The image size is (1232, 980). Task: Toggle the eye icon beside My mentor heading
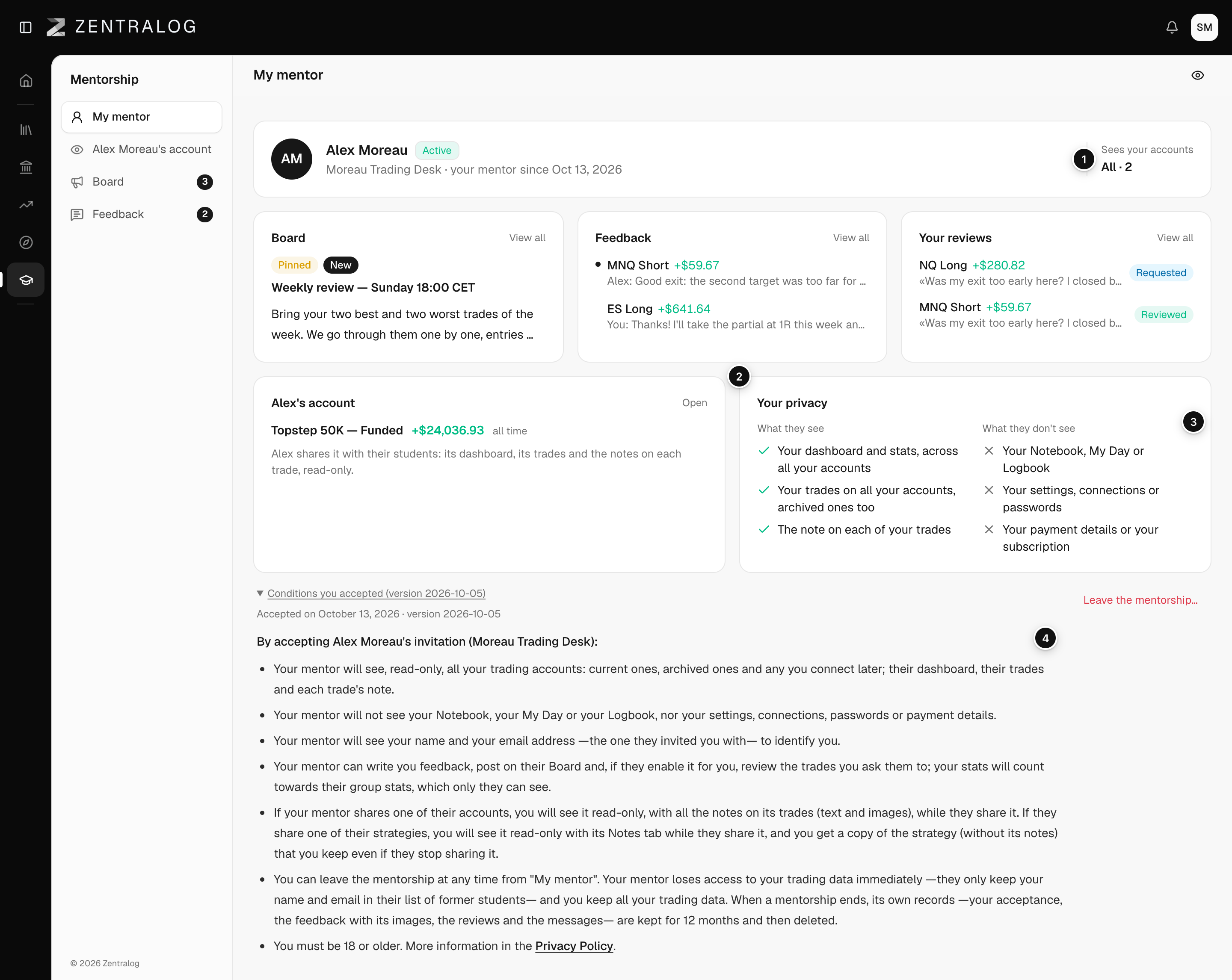(1198, 75)
